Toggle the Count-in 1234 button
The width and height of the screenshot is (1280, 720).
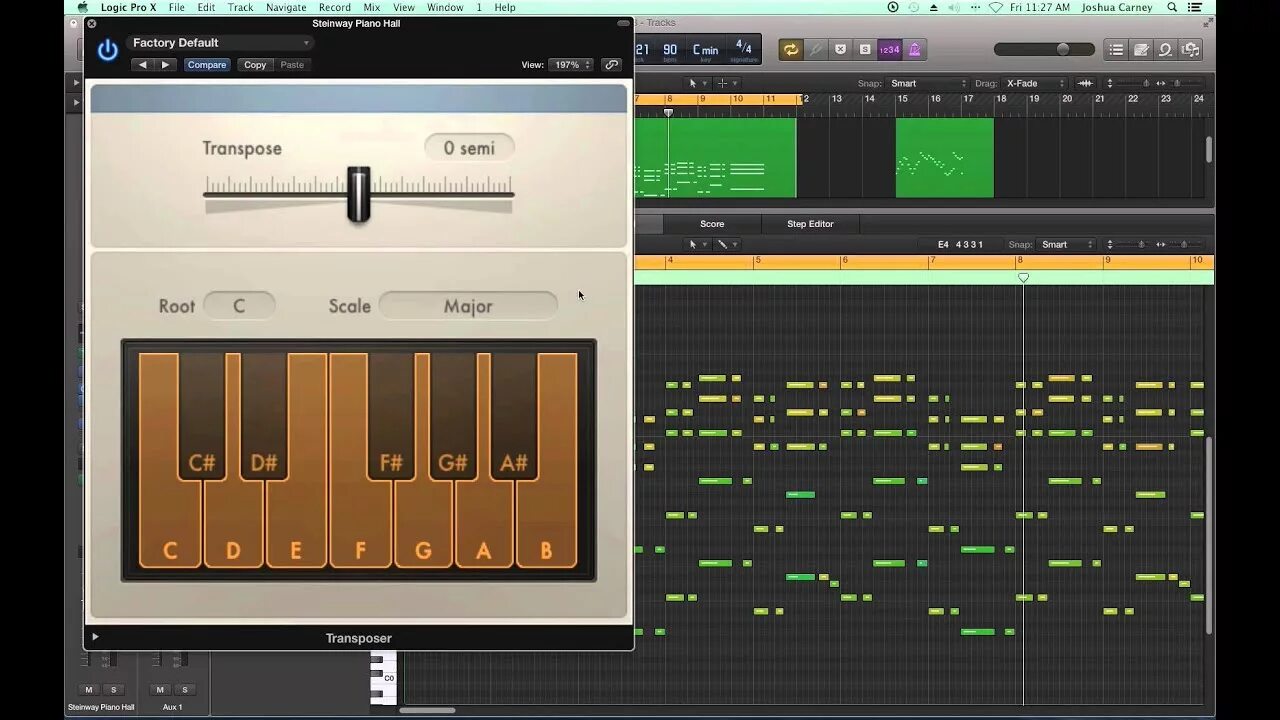[x=889, y=49]
